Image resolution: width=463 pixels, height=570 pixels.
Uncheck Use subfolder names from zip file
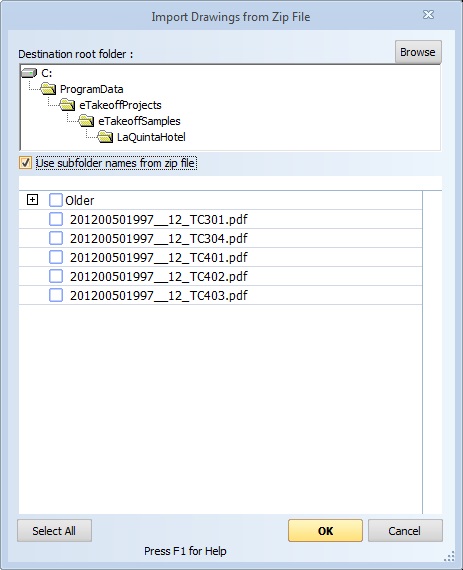click(x=25, y=162)
